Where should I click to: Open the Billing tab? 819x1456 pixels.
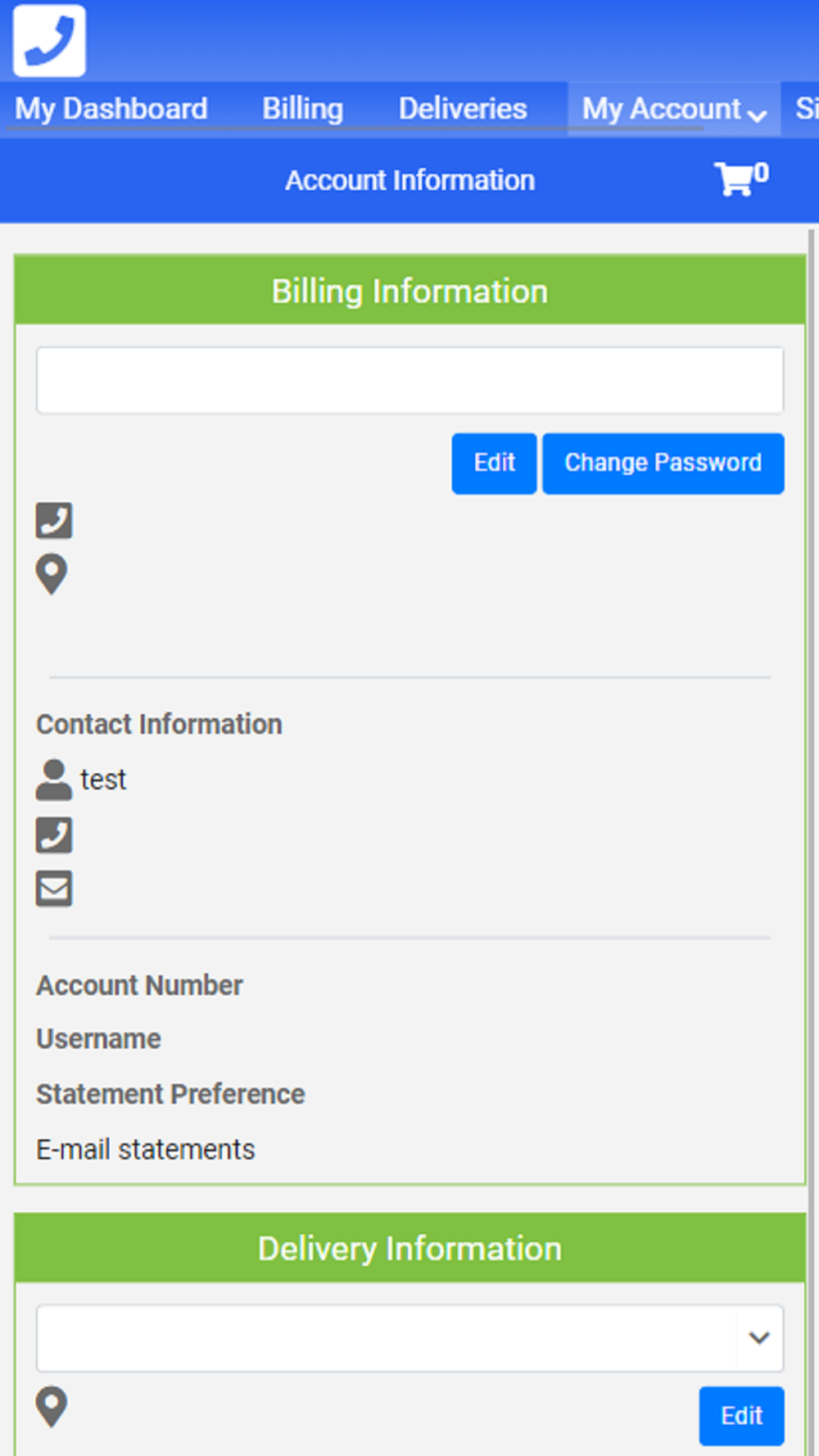302,109
